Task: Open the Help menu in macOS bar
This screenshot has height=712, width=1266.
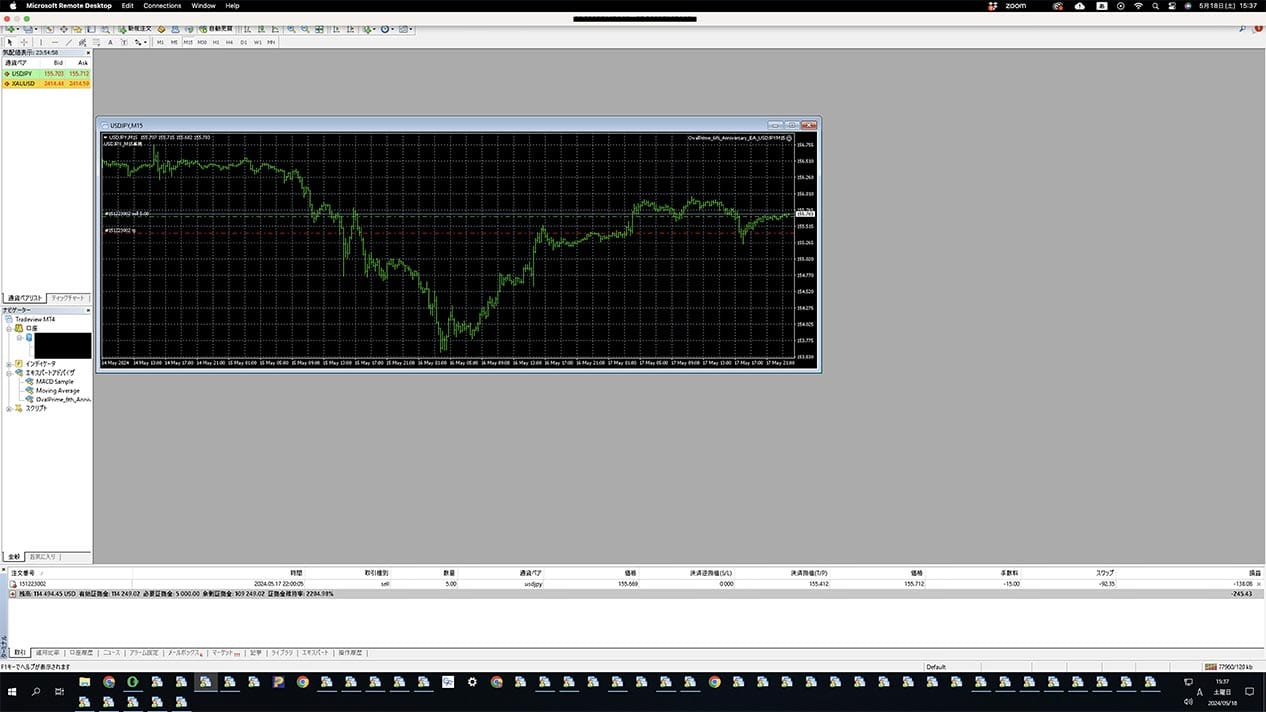Action: click(232, 6)
